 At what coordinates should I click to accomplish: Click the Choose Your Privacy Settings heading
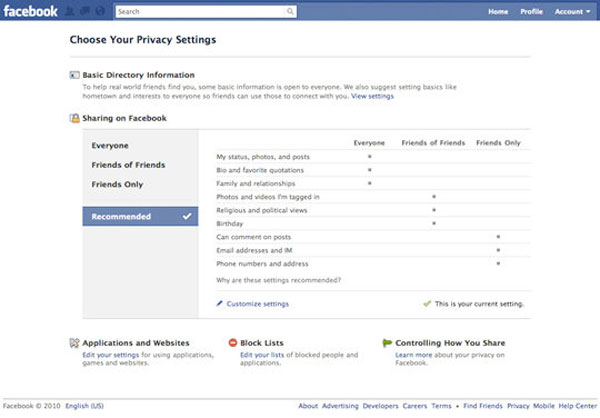click(x=143, y=40)
